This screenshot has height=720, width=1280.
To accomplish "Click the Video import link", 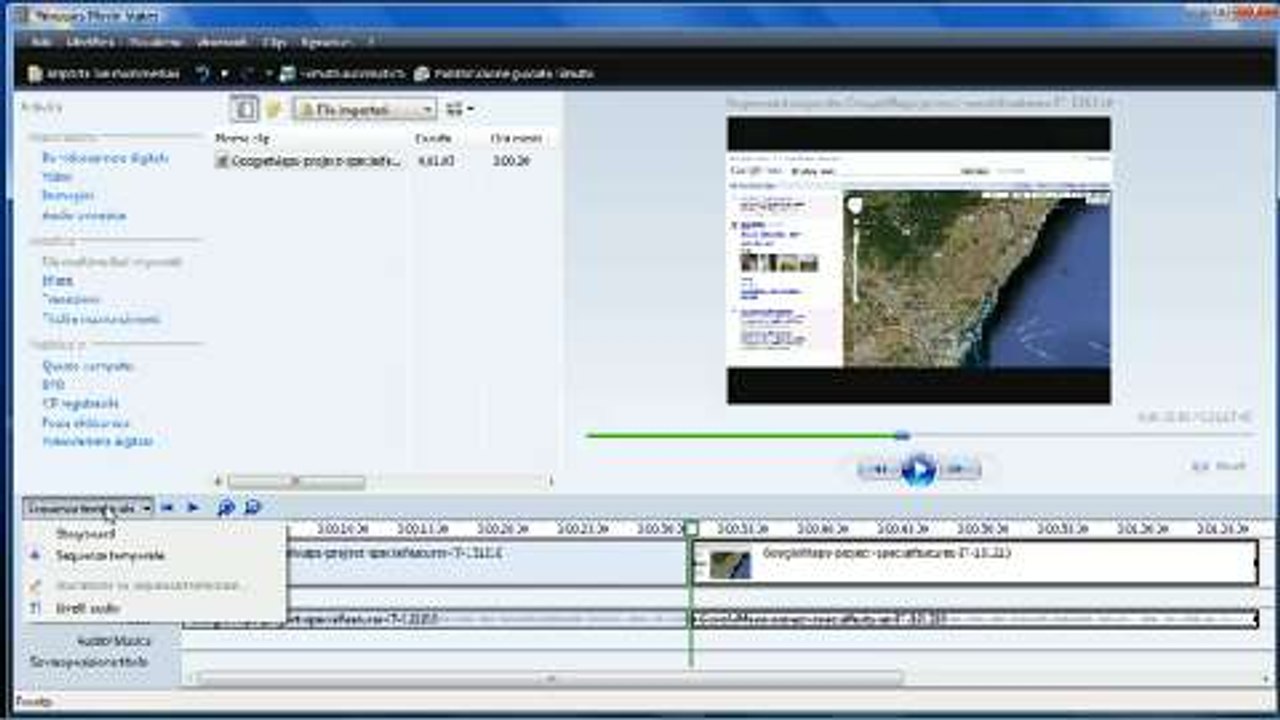I will [56, 176].
